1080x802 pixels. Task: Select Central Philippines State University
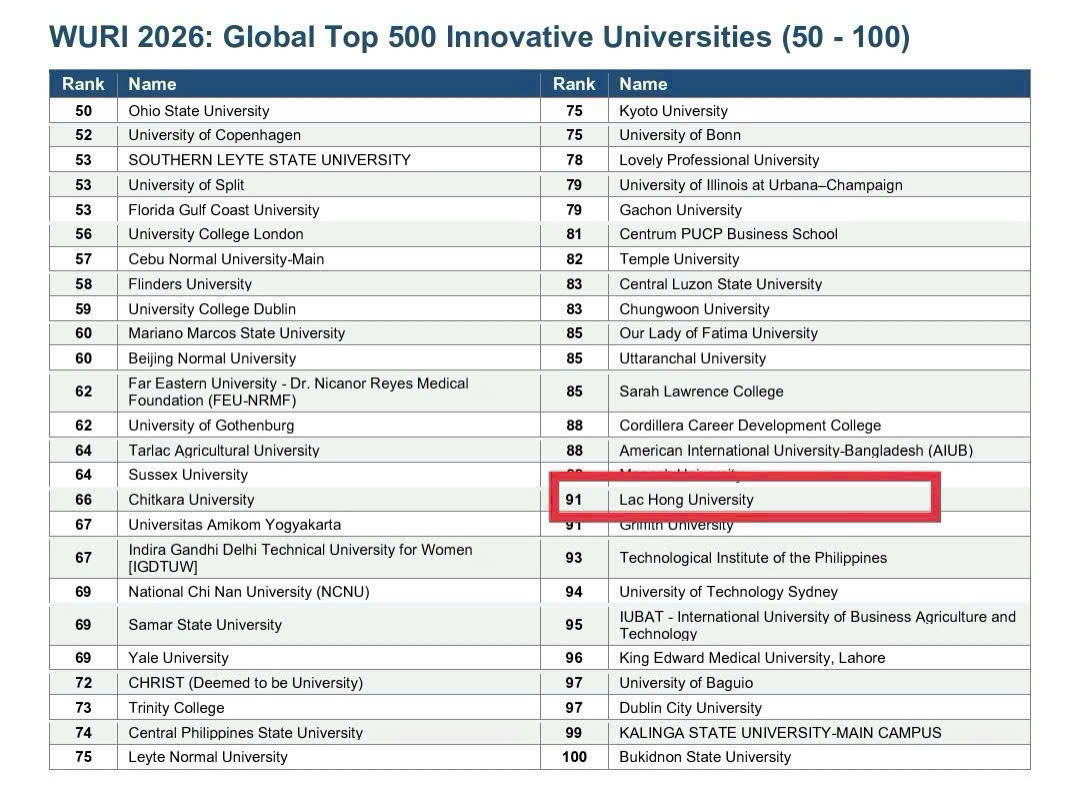[245, 732]
